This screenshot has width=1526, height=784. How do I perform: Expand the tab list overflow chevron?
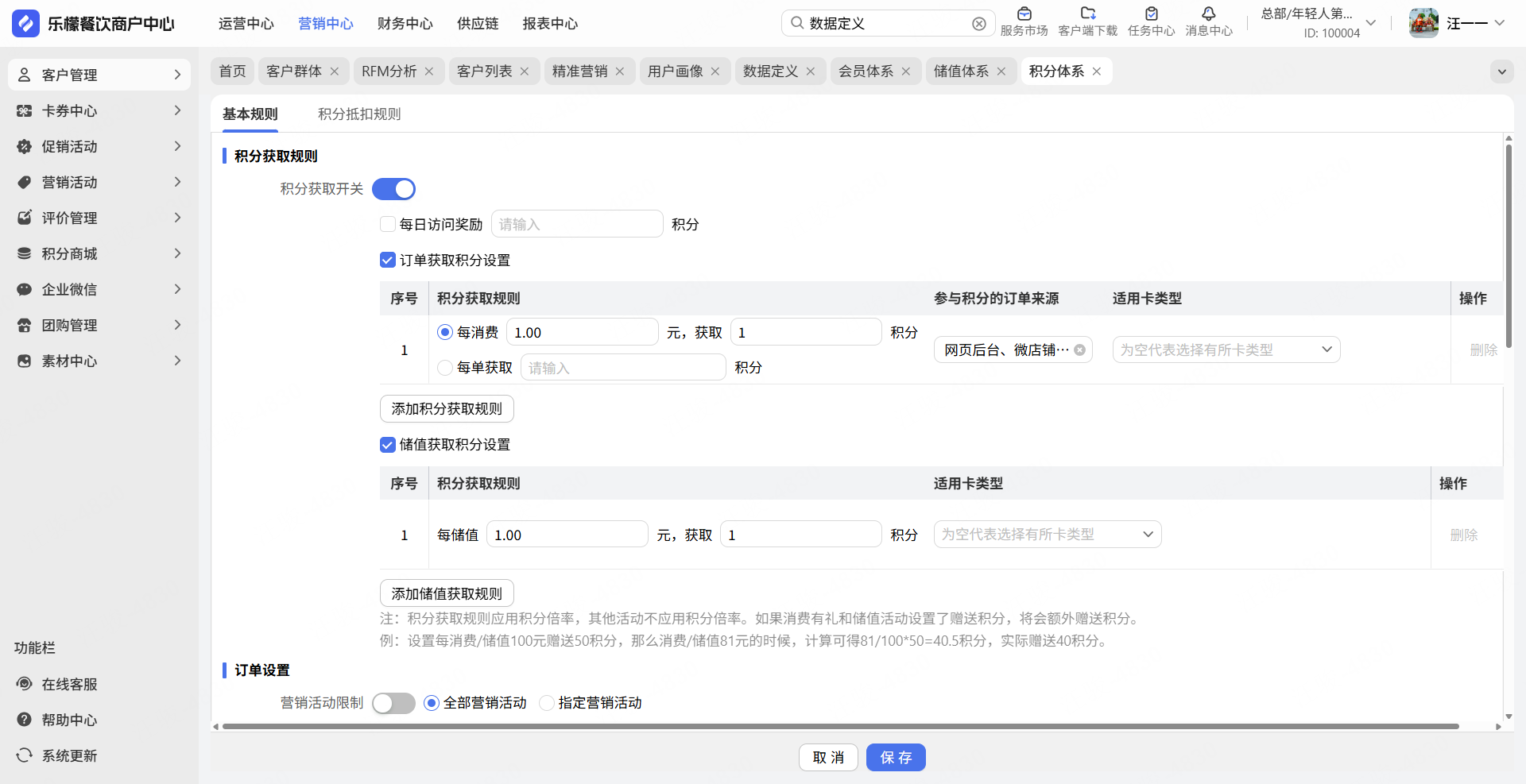pyautogui.click(x=1501, y=71)
